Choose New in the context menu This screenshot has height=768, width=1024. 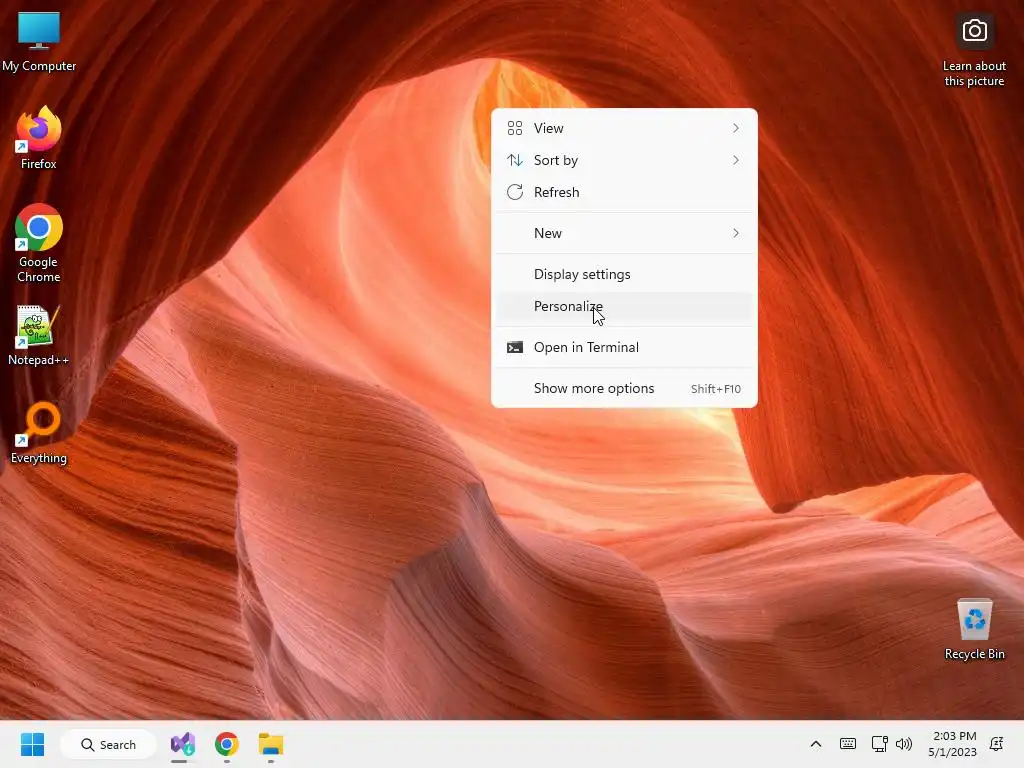(x=624, y=233)
